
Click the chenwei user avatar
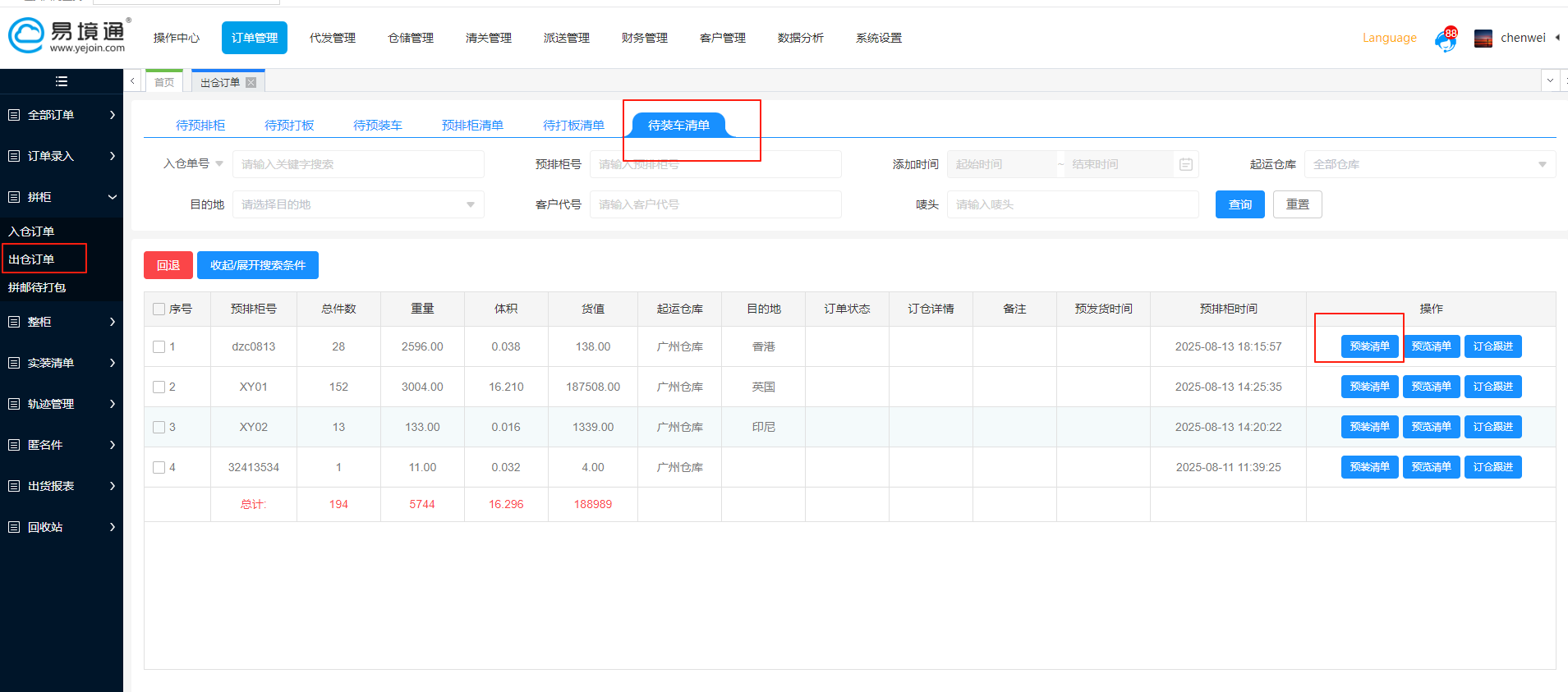click(x=1483, y=39)
